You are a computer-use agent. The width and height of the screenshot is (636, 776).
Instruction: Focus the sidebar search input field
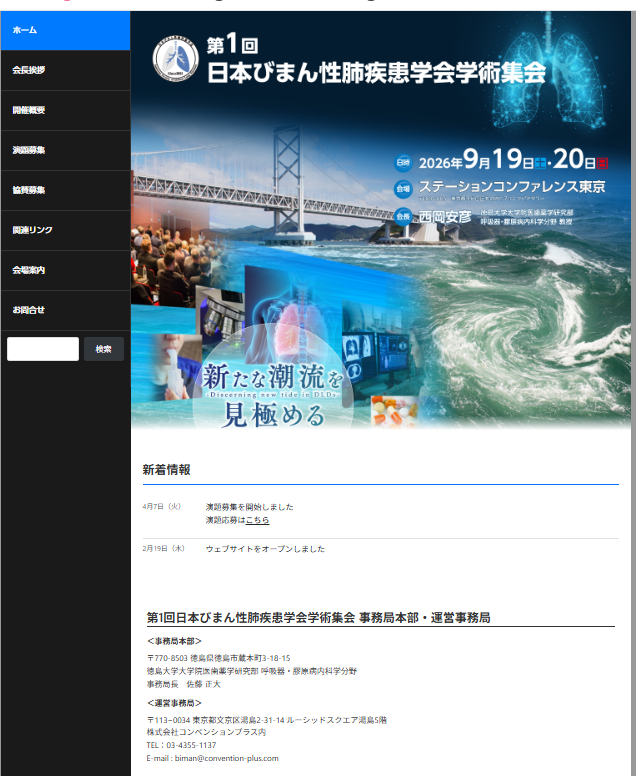click(43, 349)
